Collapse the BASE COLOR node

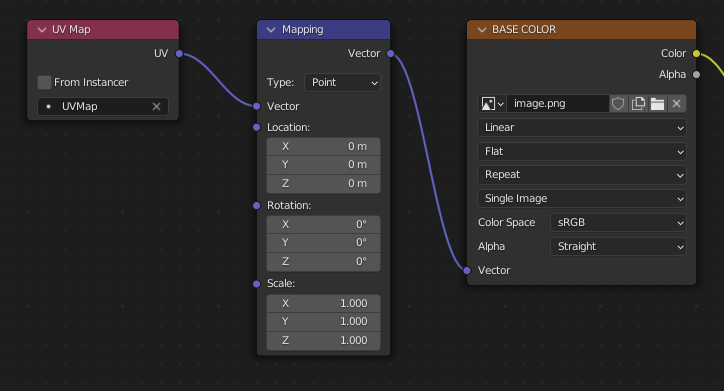pyautogui.click(x=482, y=30)
